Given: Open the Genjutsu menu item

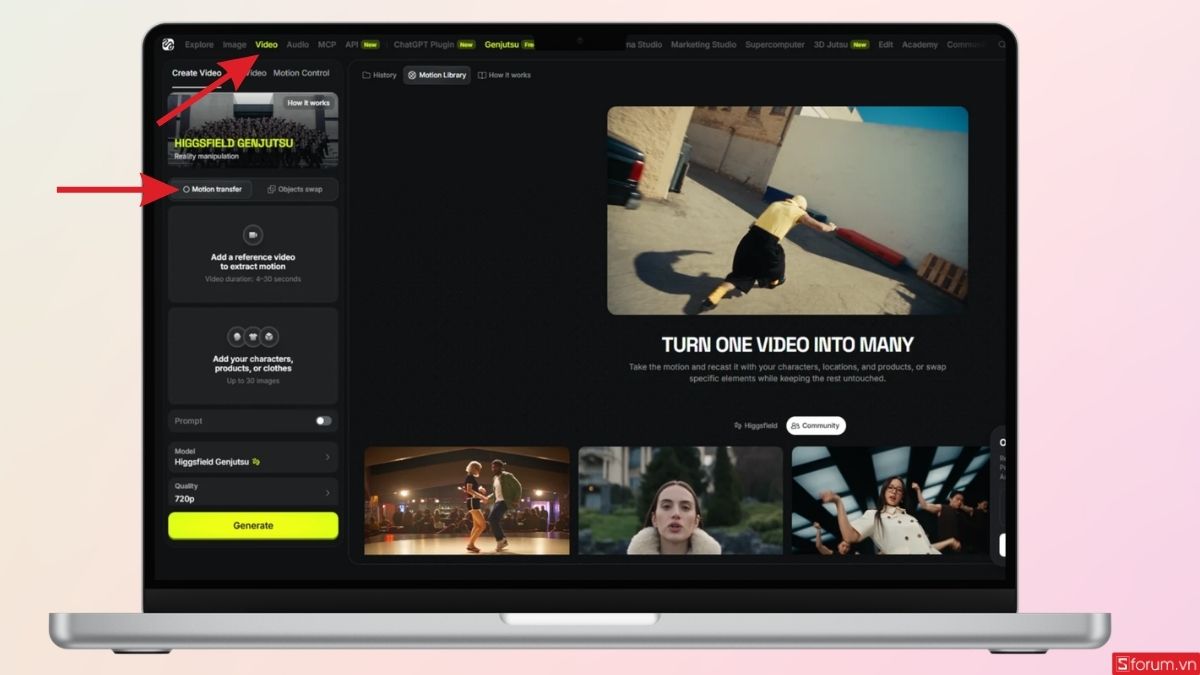Looking at the screenshot, I should point(501,45).
